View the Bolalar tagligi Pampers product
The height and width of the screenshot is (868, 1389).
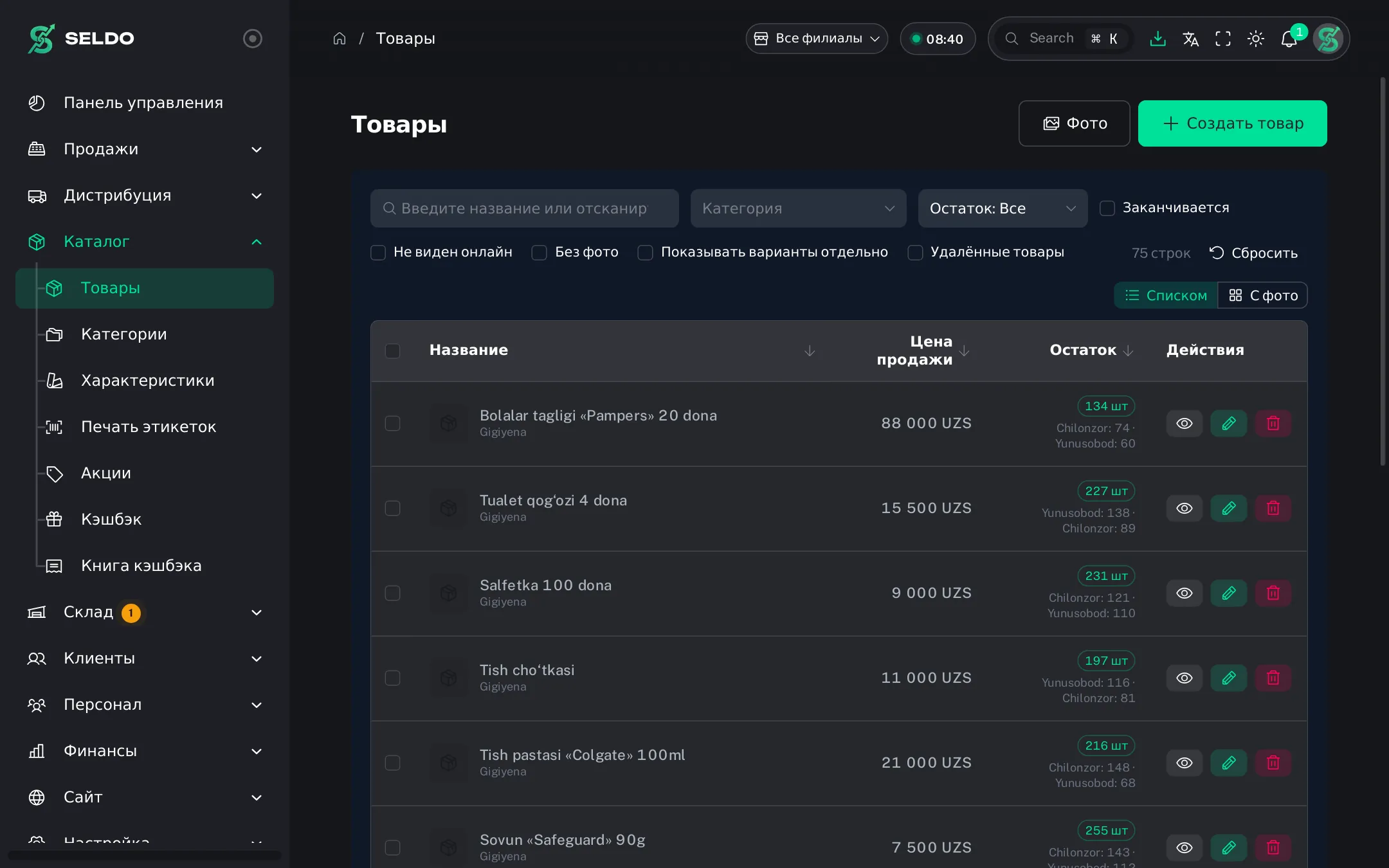(1185, 423)
